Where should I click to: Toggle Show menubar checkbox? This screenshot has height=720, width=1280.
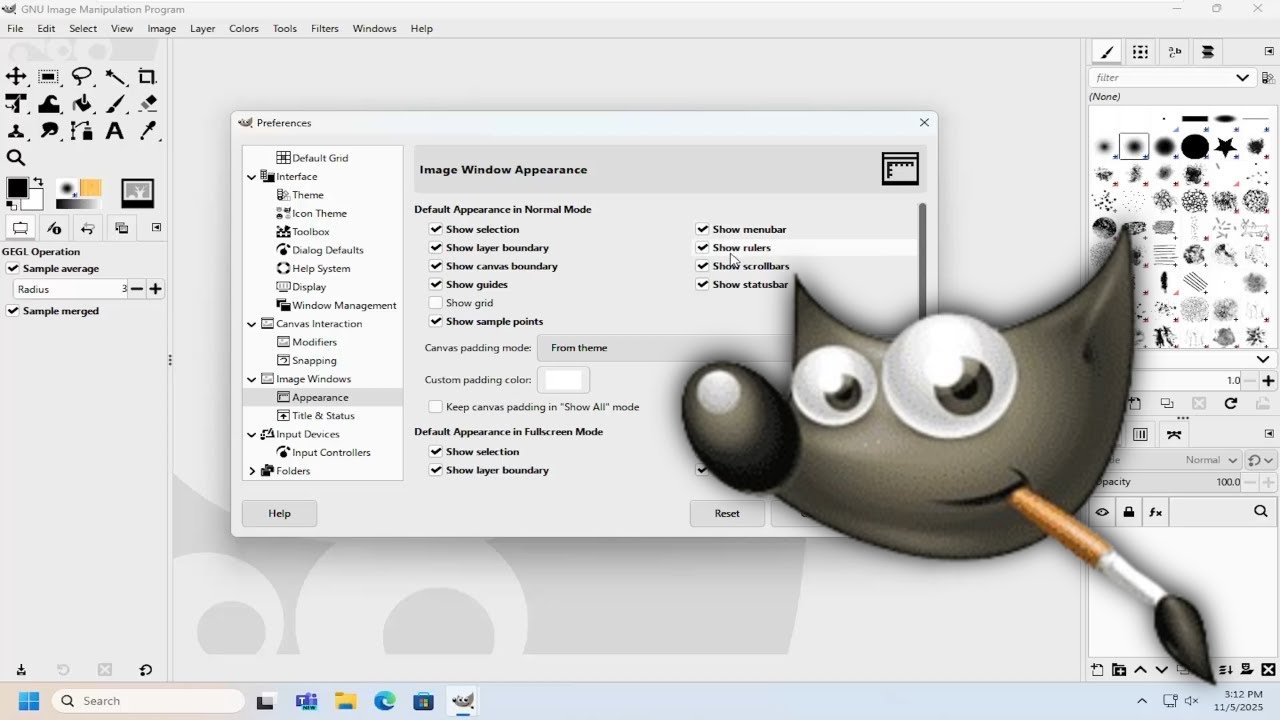(x=703, y=229)
